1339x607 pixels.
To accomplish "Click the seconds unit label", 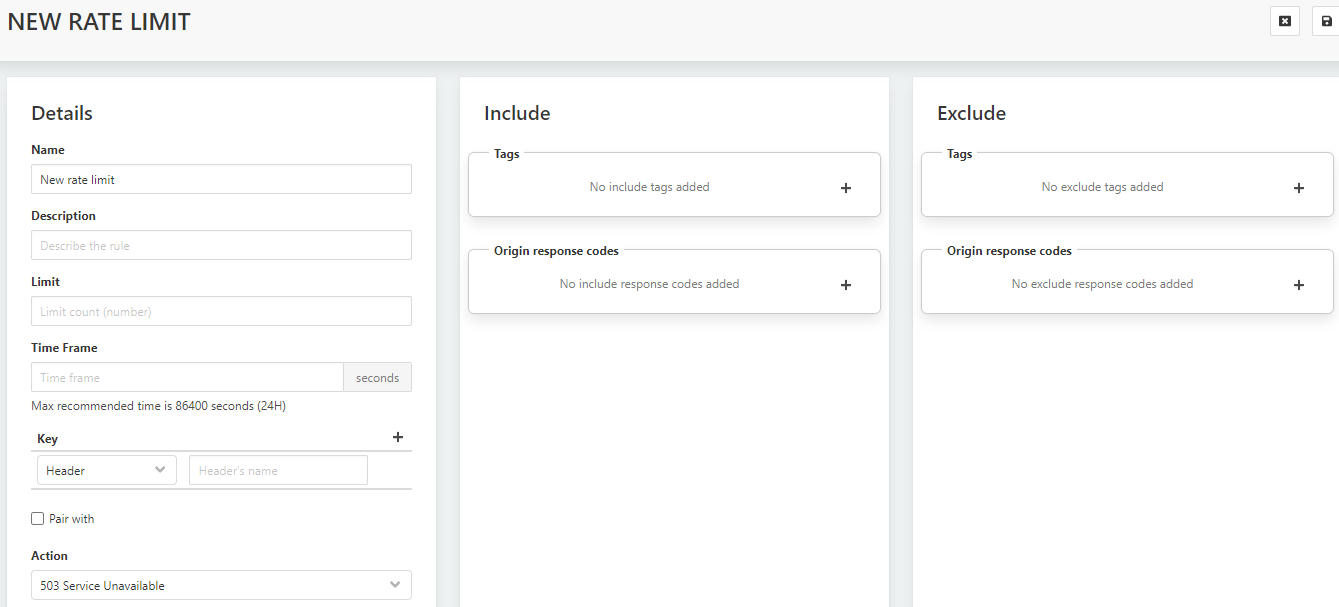I will tap(377, 378).
